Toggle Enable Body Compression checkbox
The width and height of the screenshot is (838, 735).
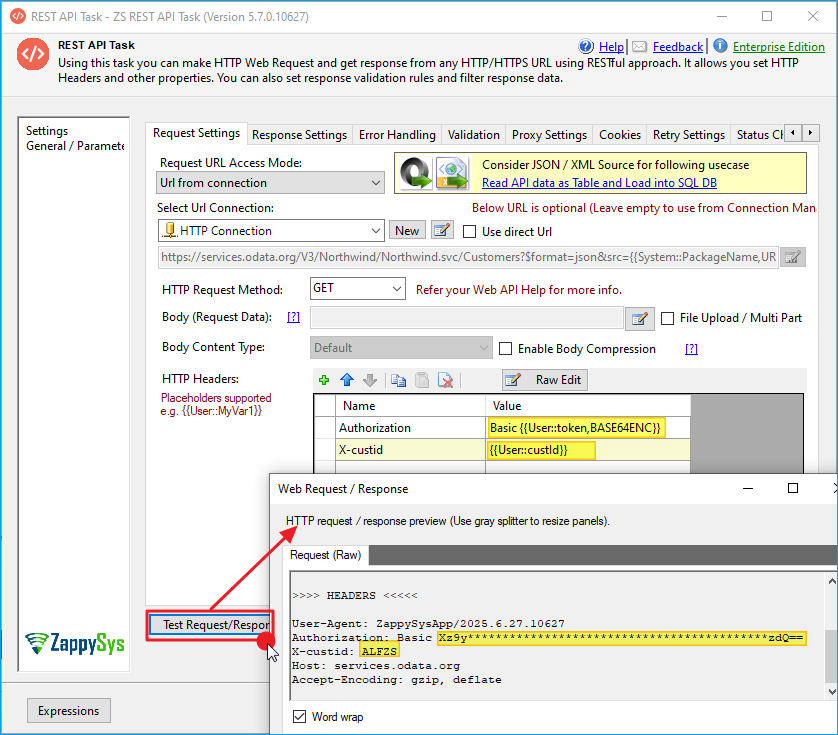point(506,349)
